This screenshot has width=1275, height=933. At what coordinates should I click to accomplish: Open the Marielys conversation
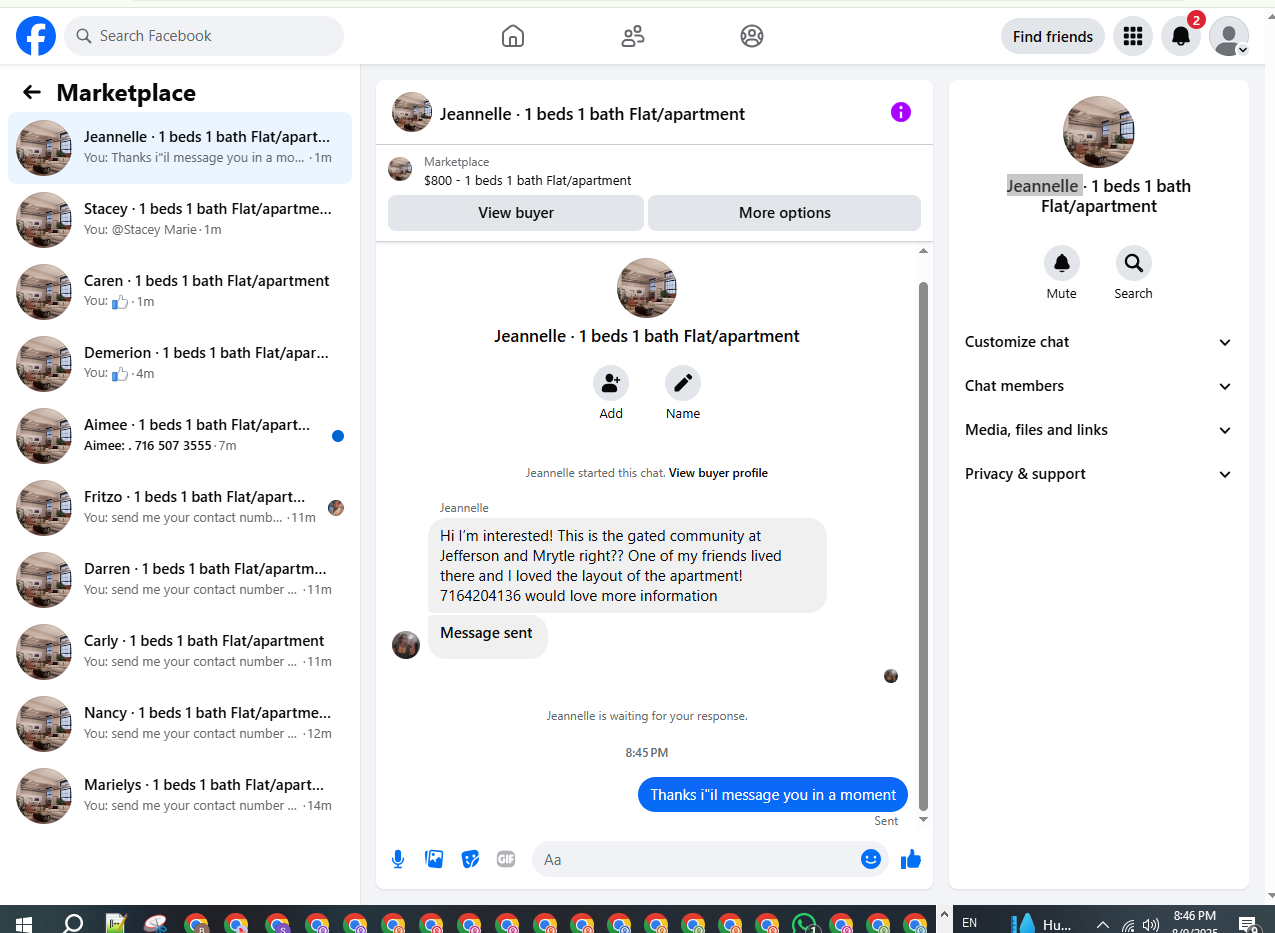tap(180, 796)
